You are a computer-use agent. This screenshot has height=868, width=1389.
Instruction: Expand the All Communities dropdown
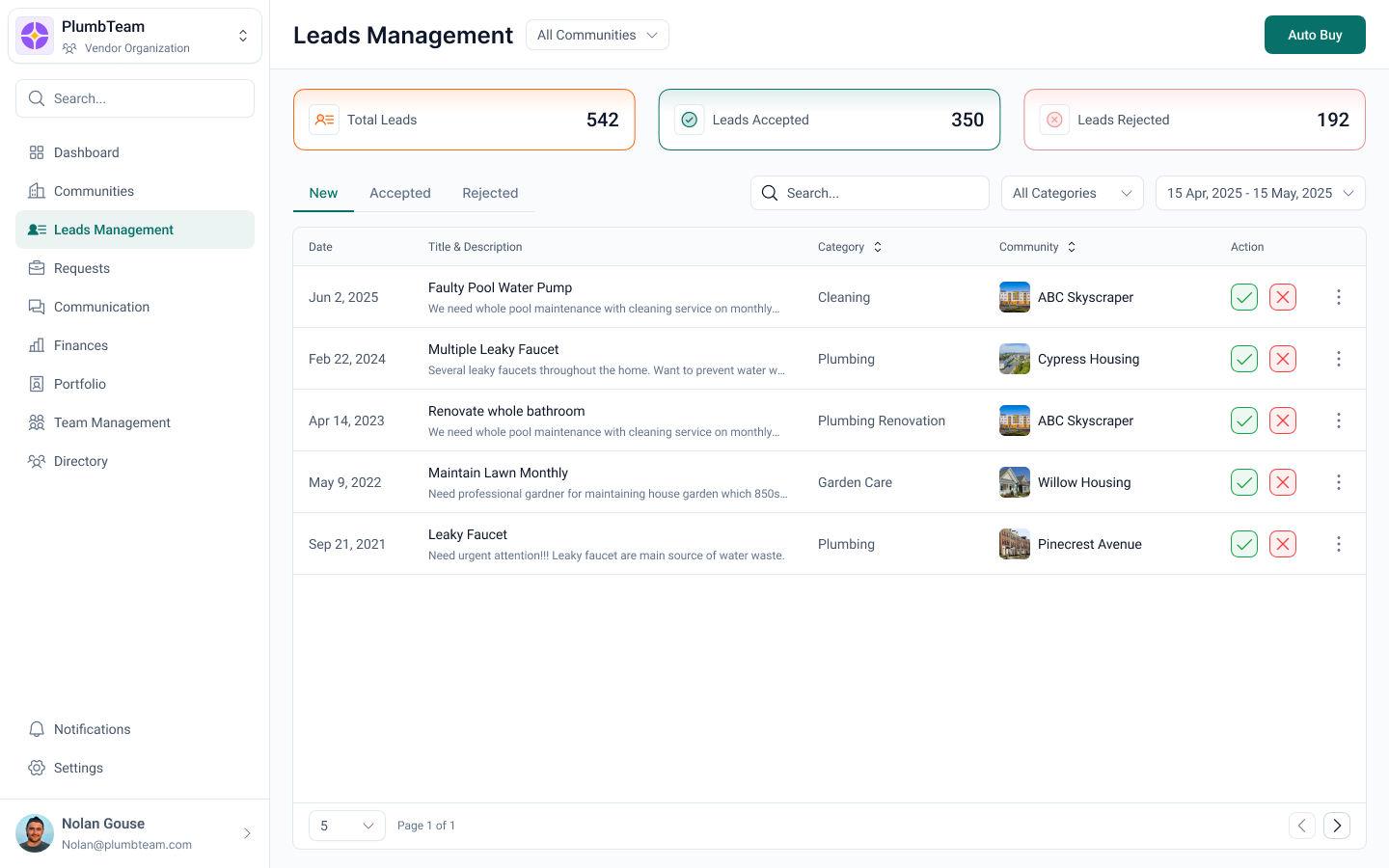click(597, 35)
